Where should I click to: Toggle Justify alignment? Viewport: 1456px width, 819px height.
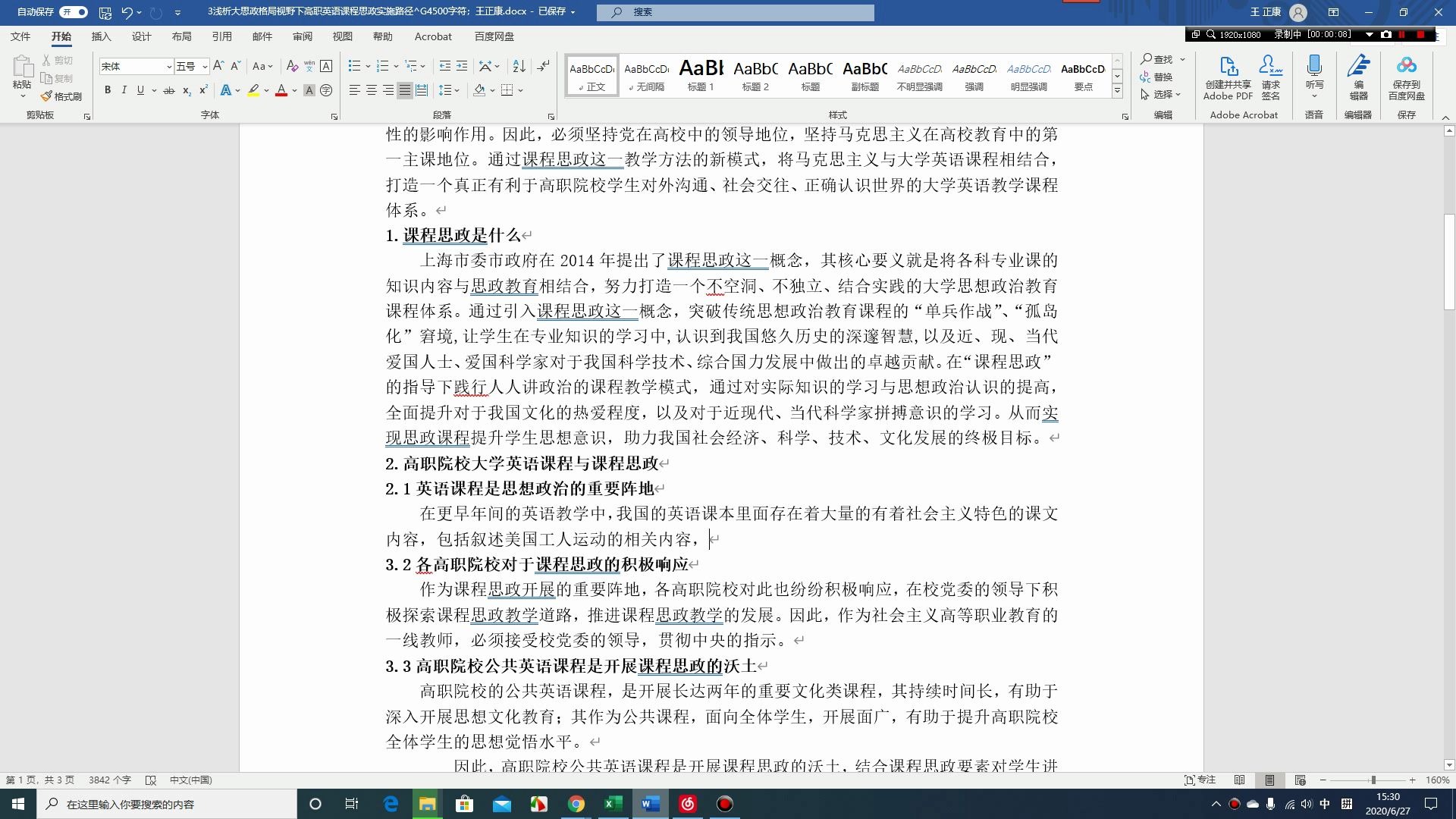click(405, 90)
